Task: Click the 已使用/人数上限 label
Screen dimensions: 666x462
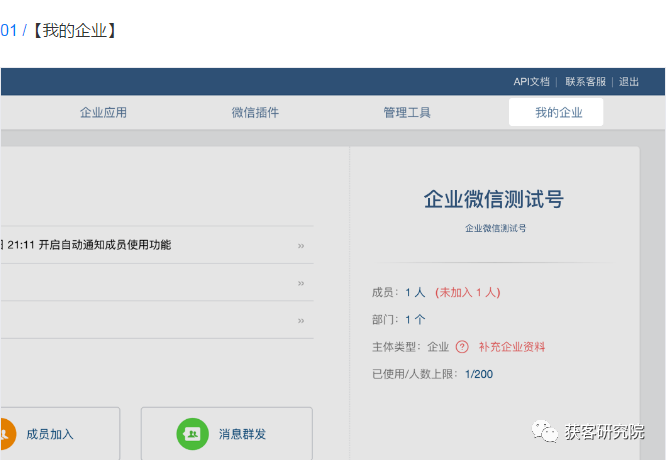Action: click(x=413, y=374)
